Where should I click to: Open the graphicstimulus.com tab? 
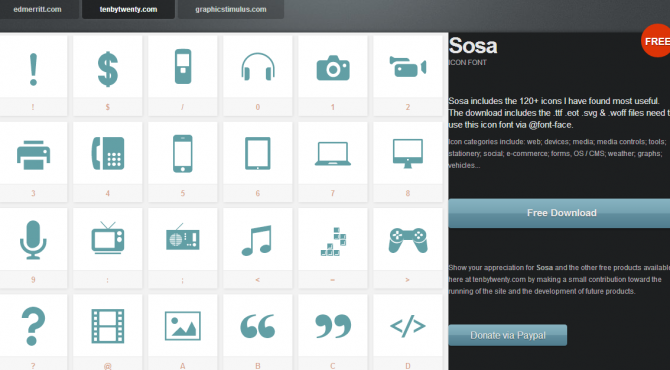coord(231,9)
